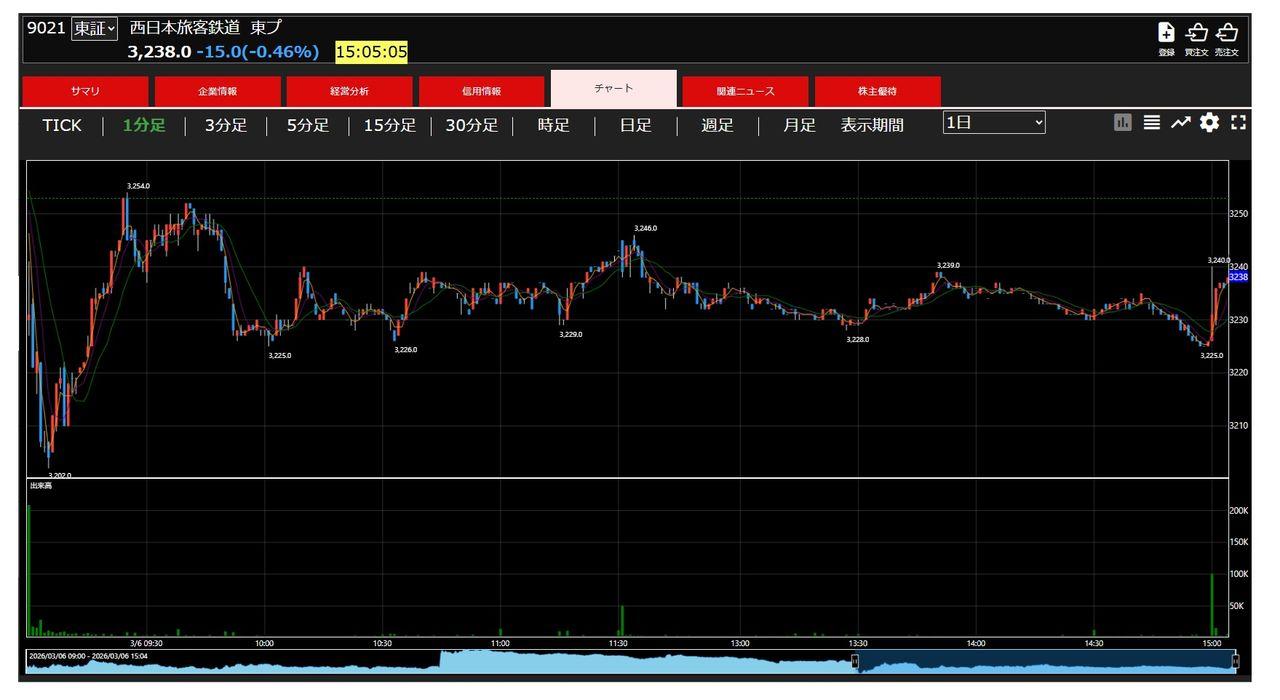Select the TICK chart interval
1280x700 pixels.
pos(62,125)
